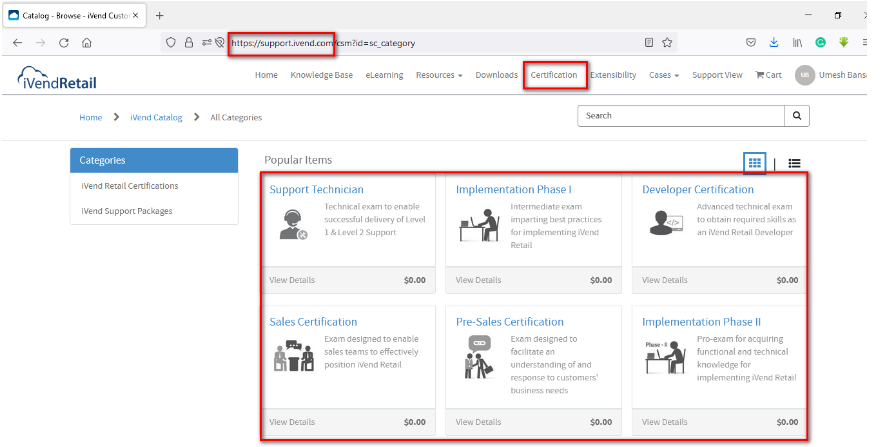Open the Support View menu item
Viewport: 892px width, 447px height.
coord(717,75)
